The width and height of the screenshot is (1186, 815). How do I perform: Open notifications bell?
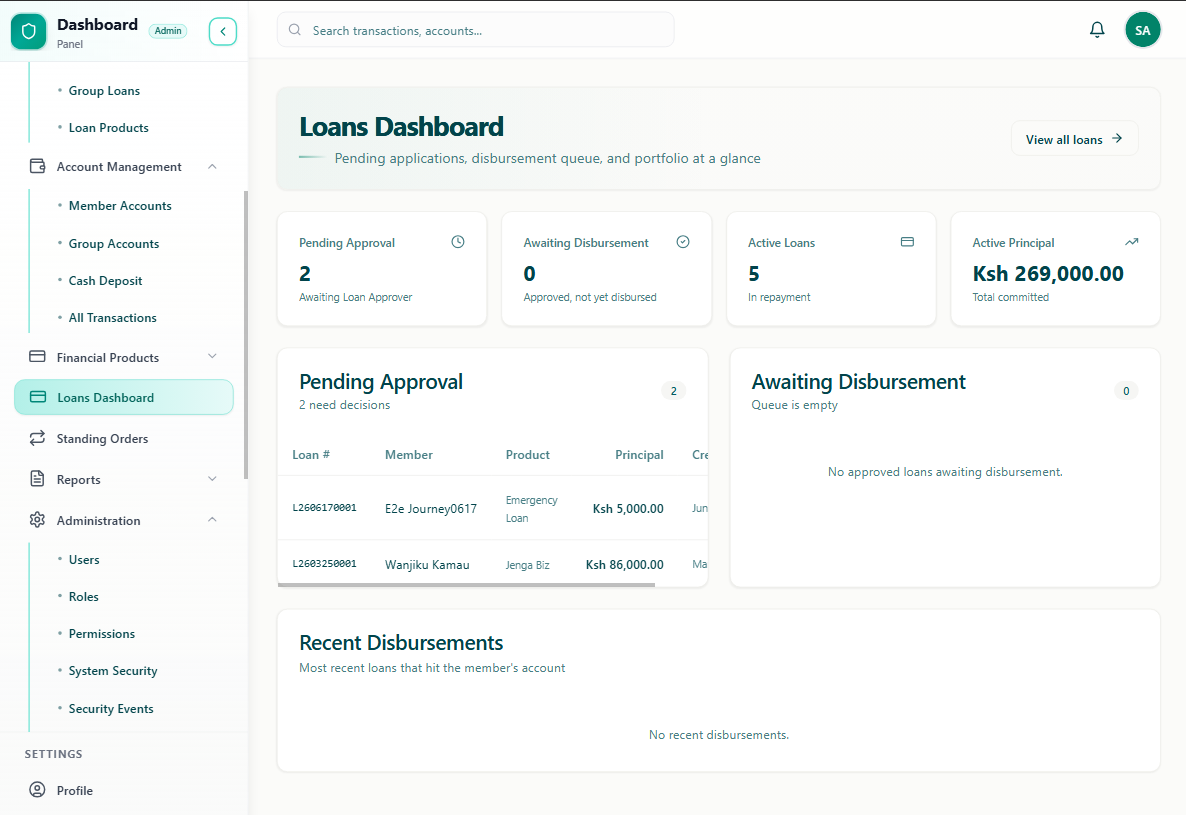coord(1097,29)
